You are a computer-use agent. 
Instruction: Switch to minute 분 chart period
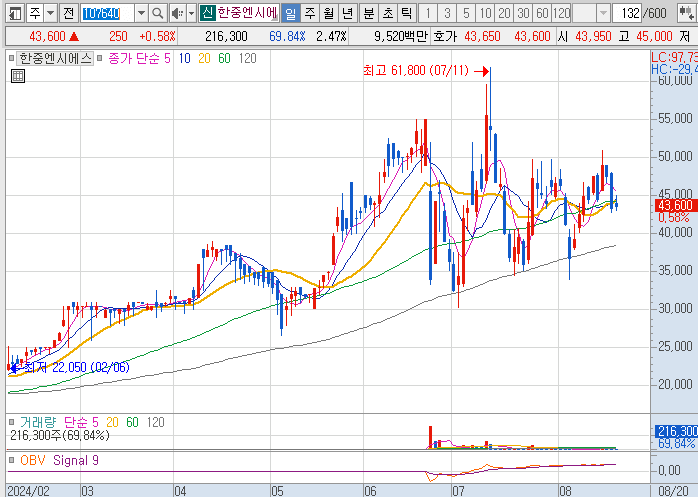pyautogui.click(x=369, y=13)
